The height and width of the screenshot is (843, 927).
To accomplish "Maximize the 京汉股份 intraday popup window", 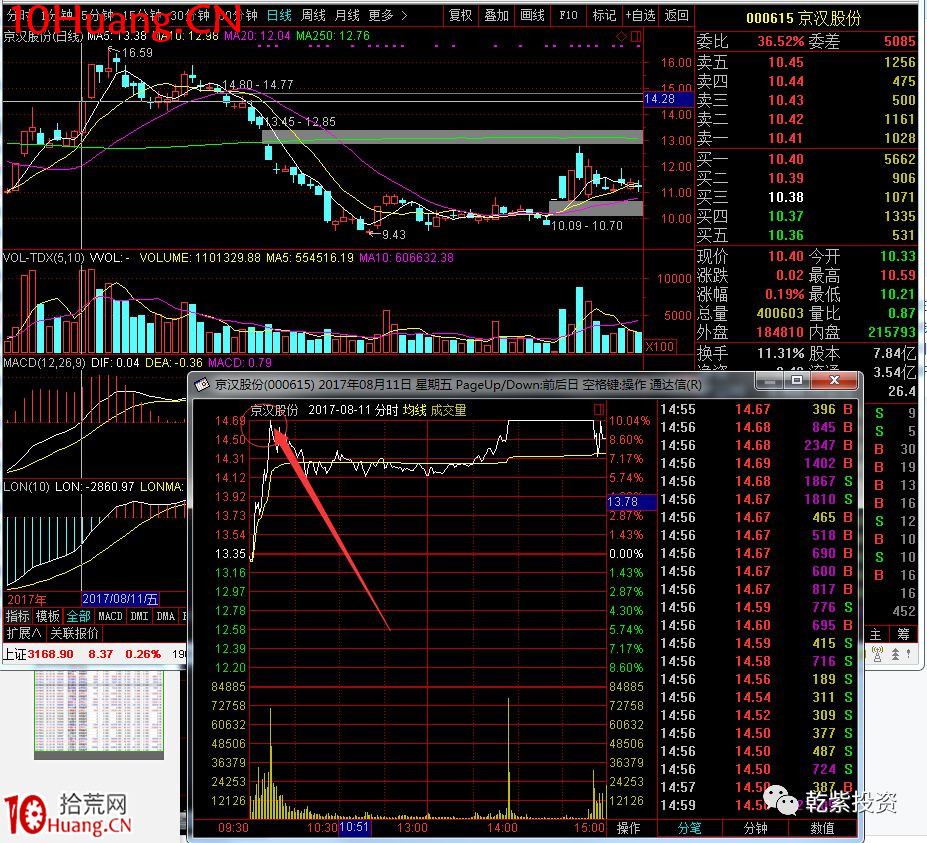I will (x=797, y=380).
